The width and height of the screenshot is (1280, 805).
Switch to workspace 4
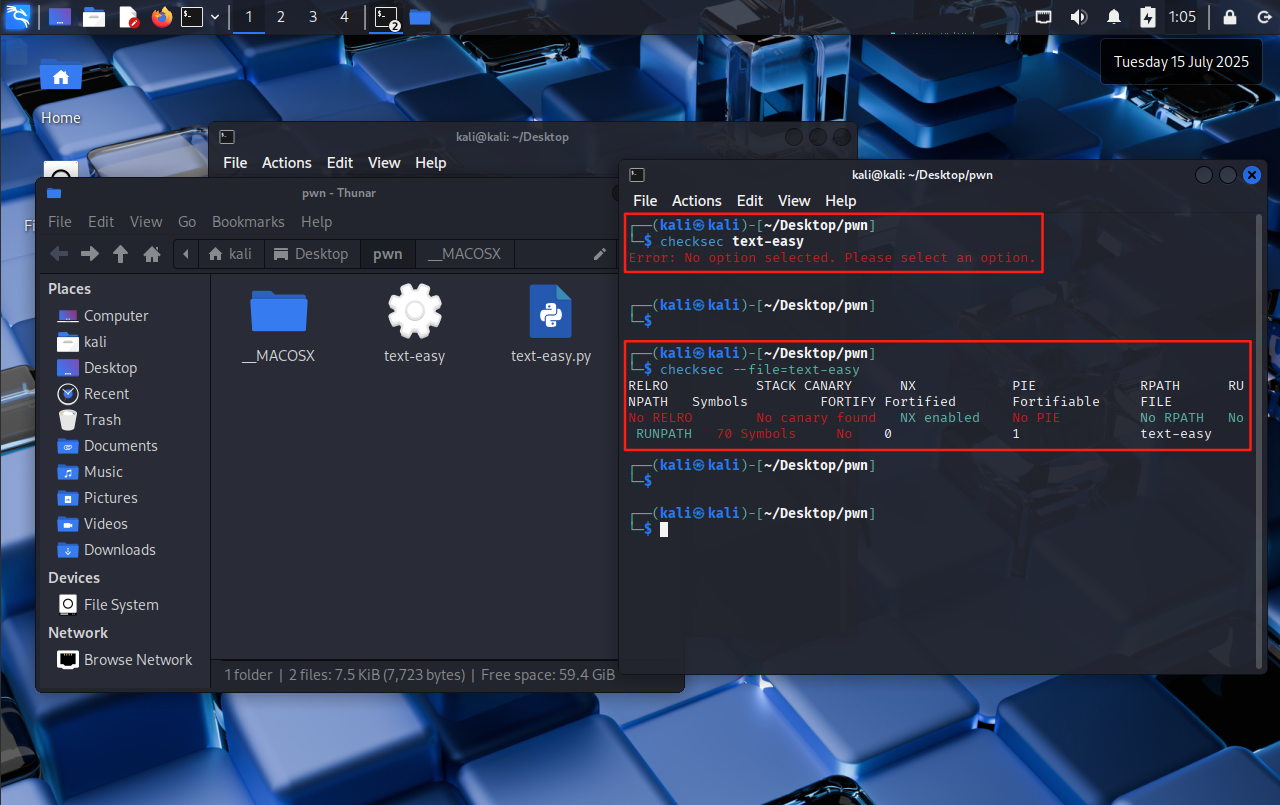click(345, 17)
